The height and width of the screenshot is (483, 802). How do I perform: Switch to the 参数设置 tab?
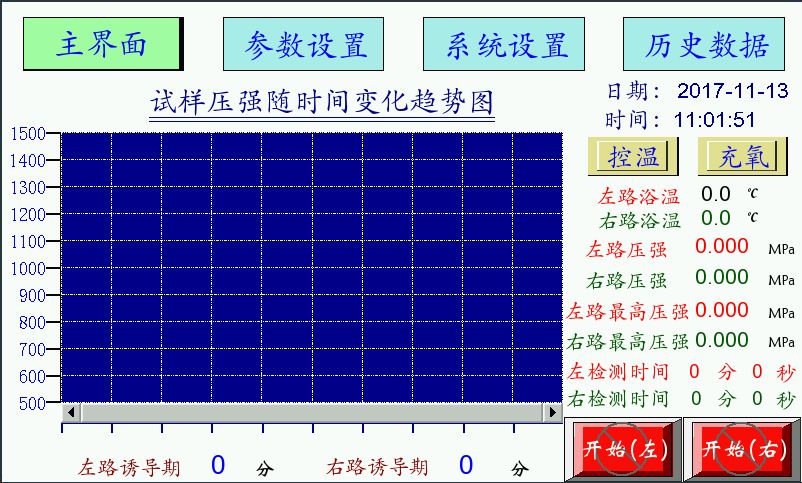303,44
